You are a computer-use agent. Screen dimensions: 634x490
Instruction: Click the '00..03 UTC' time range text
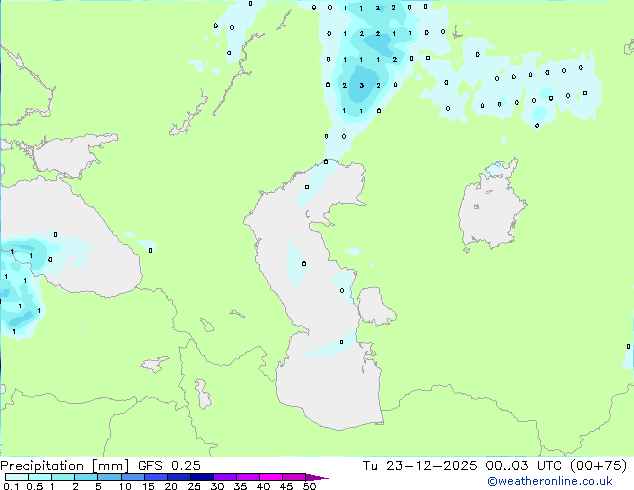pos(524,466)
